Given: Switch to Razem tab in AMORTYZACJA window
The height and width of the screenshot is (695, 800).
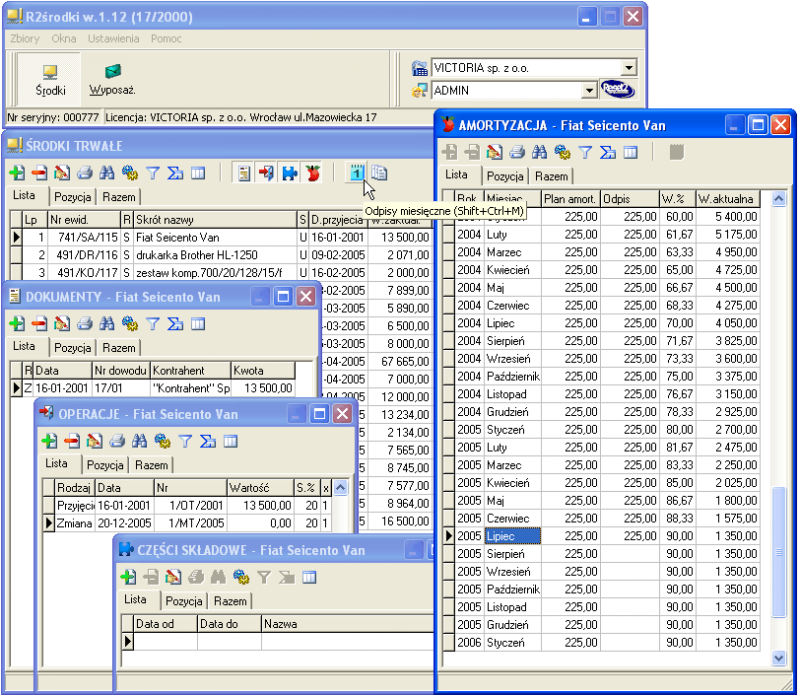Looking at the screenshot, I should [552, 176].
